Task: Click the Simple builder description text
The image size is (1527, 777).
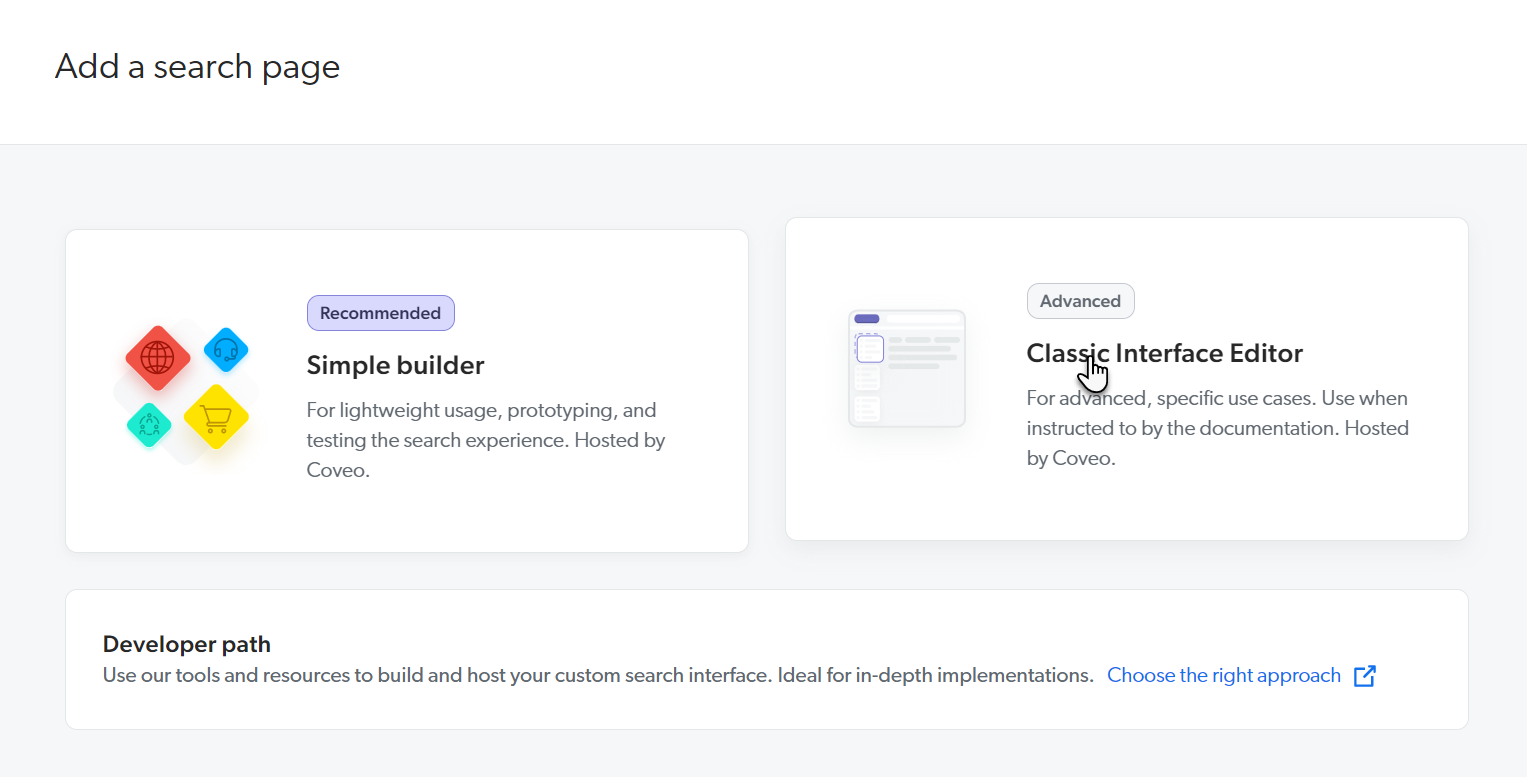Action: click(486, 440)
